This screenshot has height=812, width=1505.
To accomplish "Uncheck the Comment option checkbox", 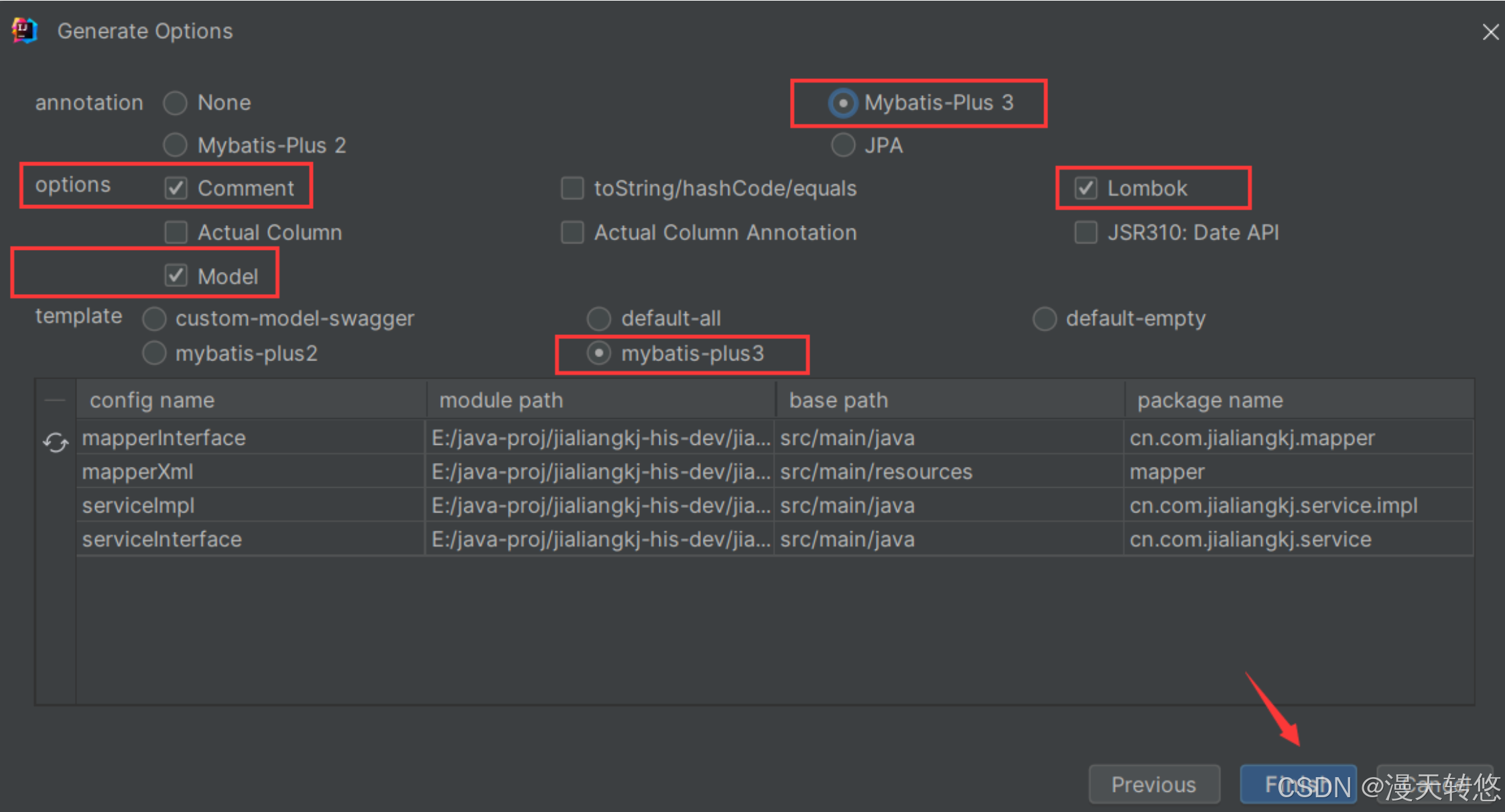I will tap(176, 188).
